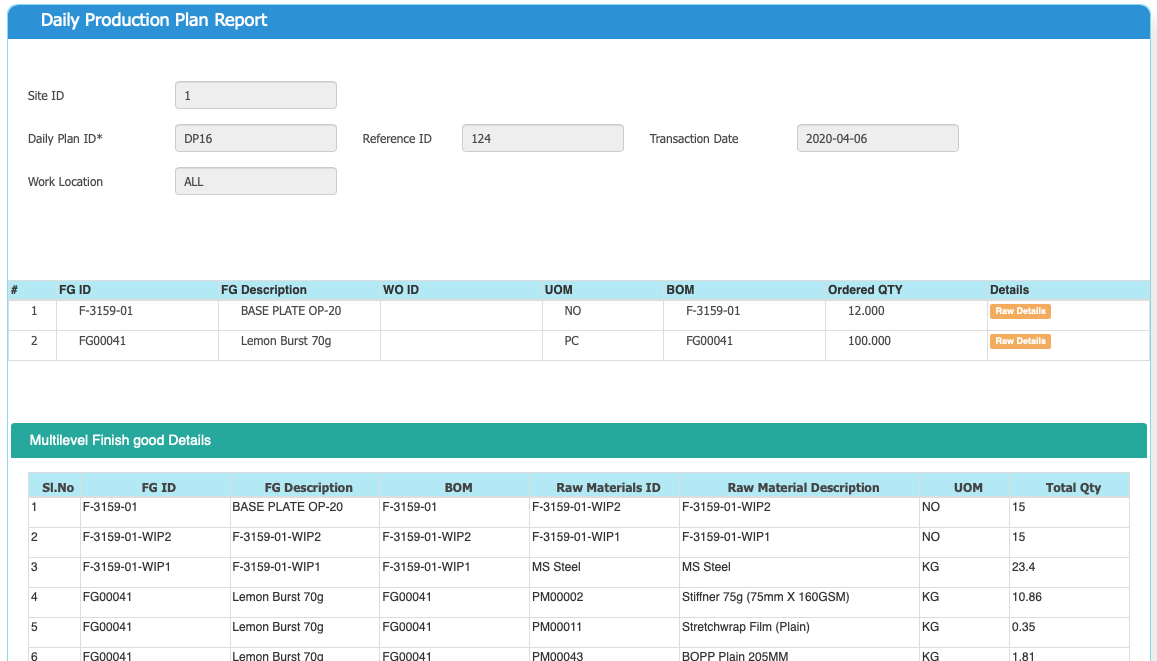This screenshot has height=661, width=1157.
Task: Click the Work Location field showing ALL
Action: (x=255, y=181)
